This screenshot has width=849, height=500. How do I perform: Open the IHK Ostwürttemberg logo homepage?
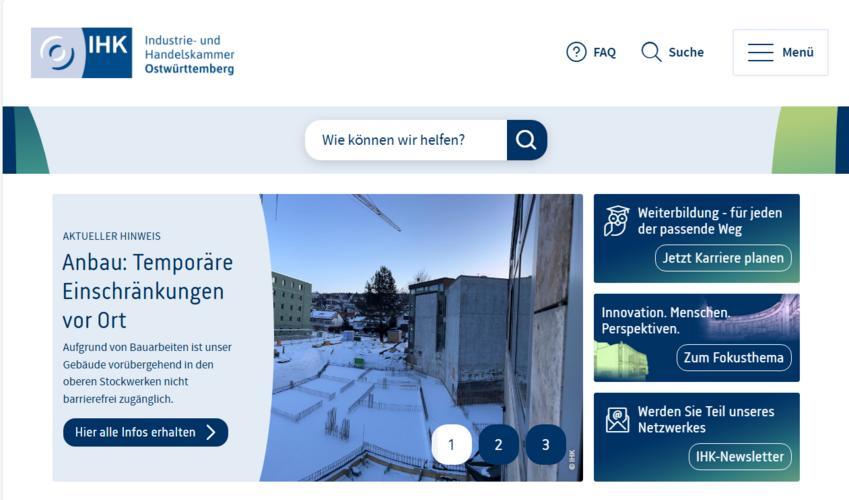(133, 53)
